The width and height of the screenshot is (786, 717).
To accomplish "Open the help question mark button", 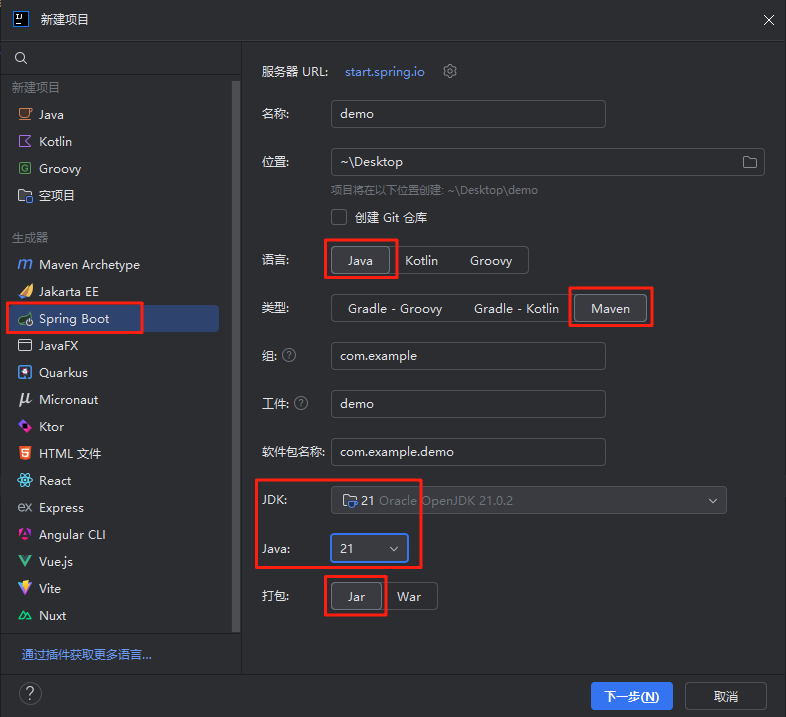I will coord(30,694).
